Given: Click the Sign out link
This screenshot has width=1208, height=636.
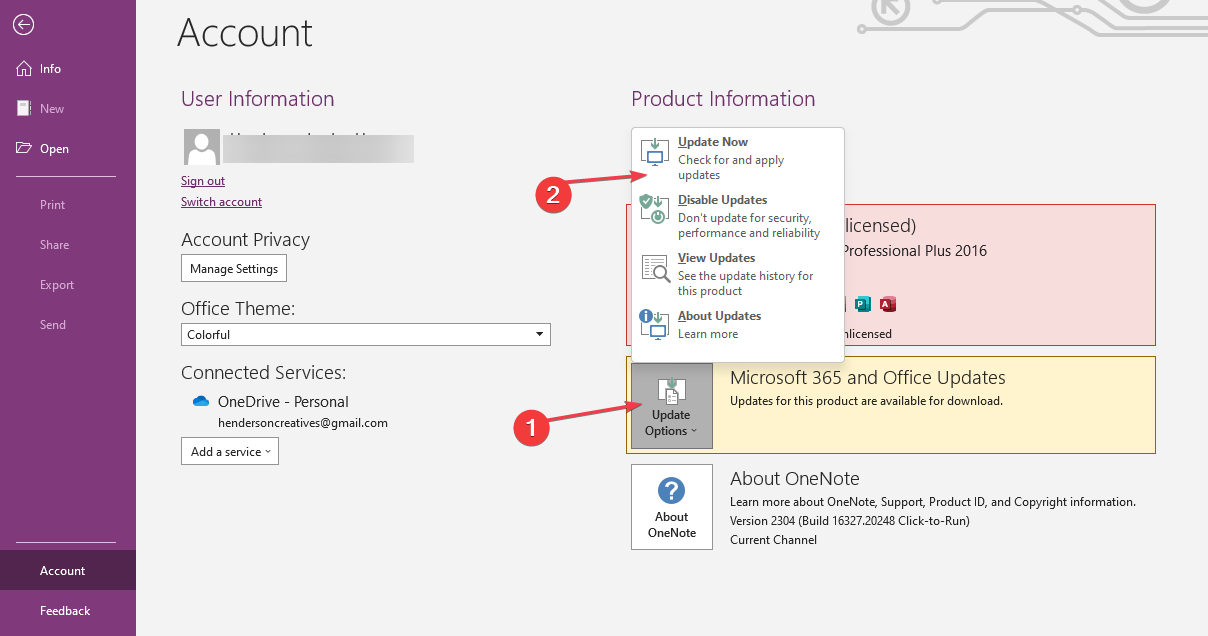Looking at the screenshot, I should 203,181.
